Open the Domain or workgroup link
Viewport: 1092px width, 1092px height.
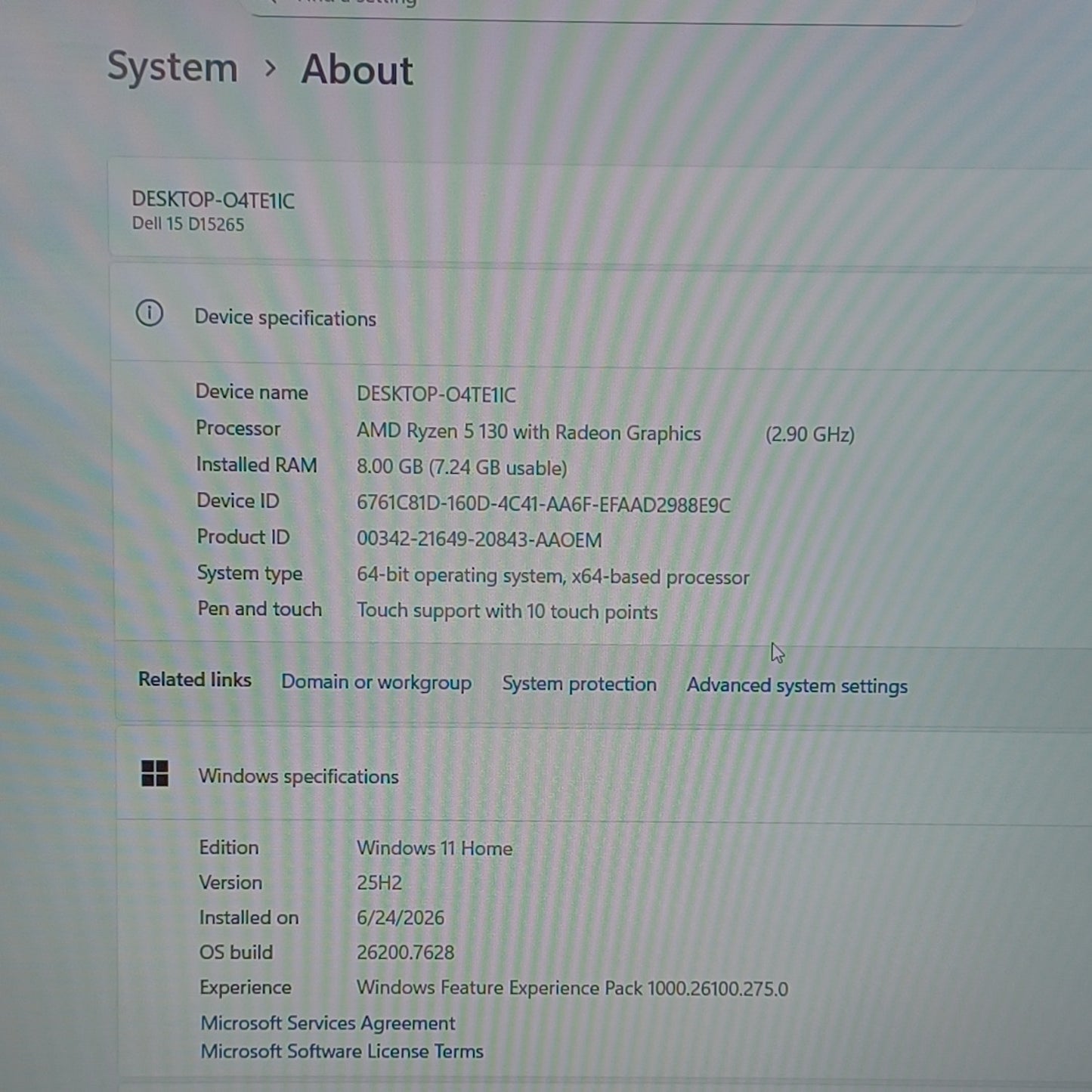coord(376,682)
